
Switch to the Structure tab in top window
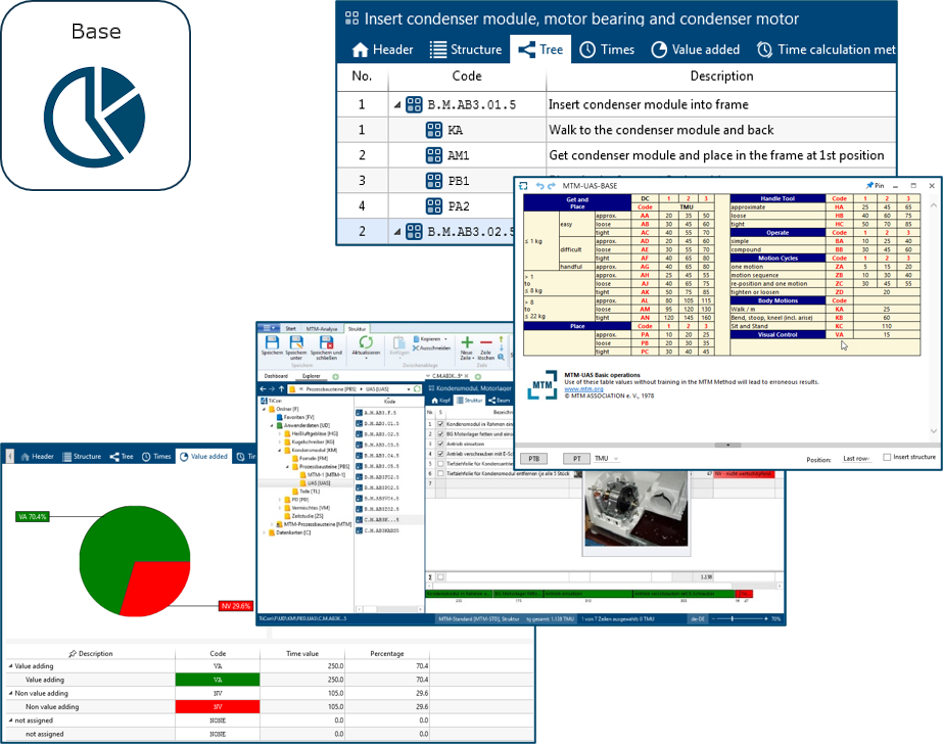click(466, 49)
